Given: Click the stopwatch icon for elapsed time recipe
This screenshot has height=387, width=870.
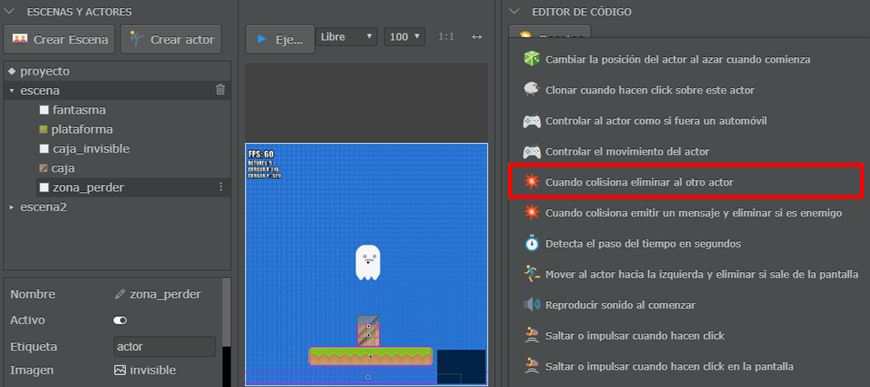Looking at the screenshot, I should pos(532,244).
